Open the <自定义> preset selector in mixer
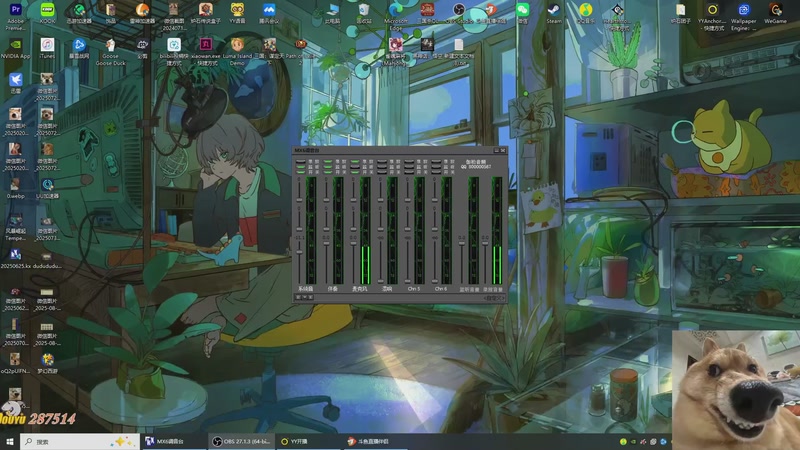The height and width of the screenshot is (450, 800). [494, 298]
